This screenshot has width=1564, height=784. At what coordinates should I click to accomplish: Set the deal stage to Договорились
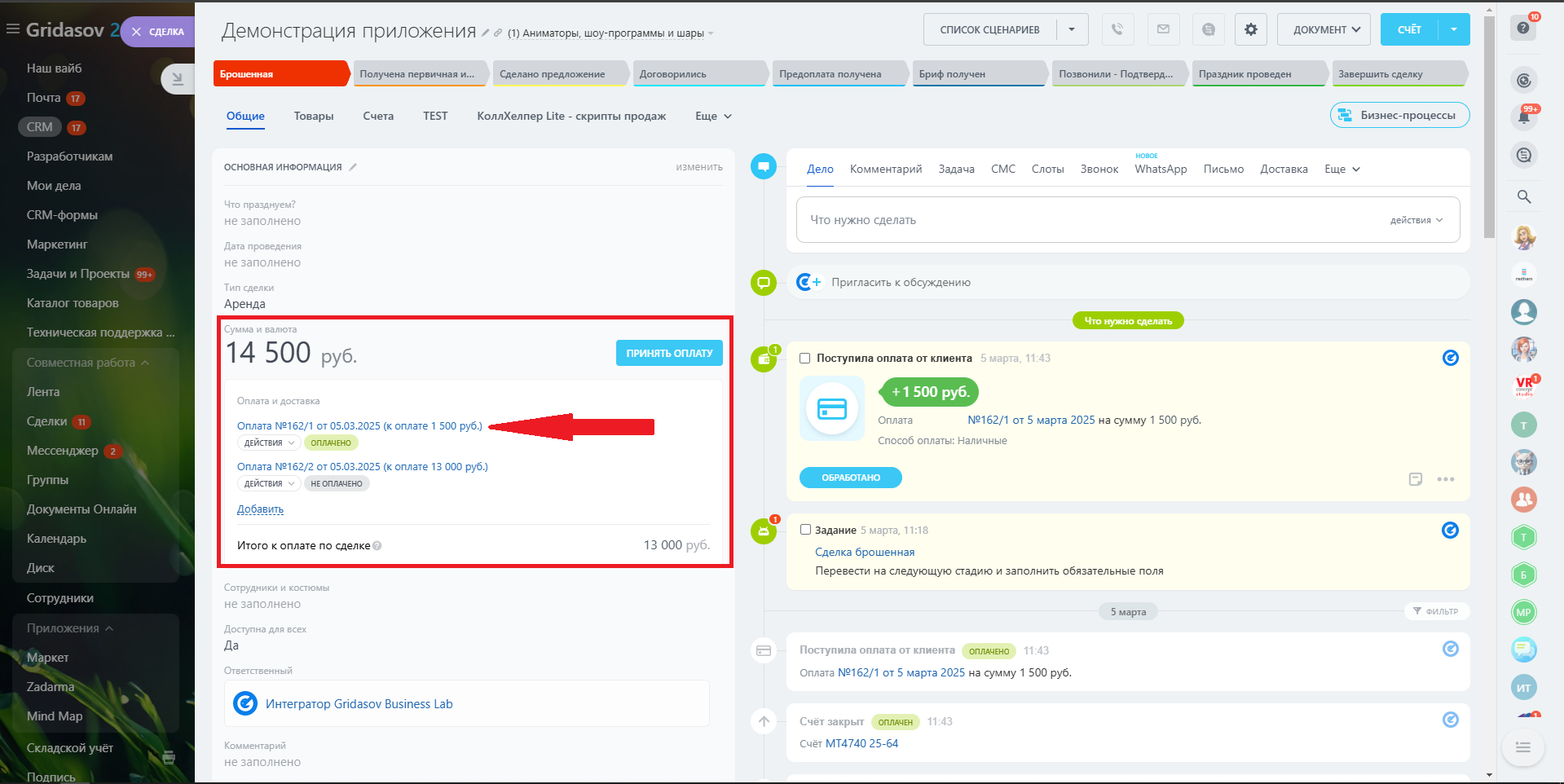pyautogui.click(x=700, y=73)
